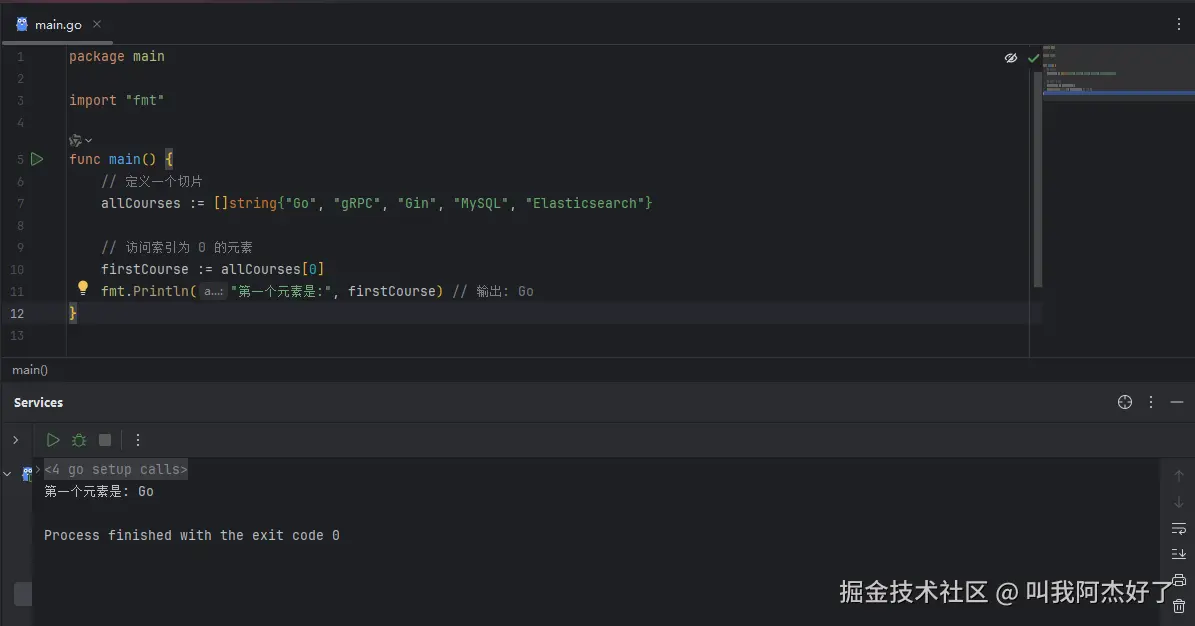Click main() breadcrumb below editor
This screenshot has width=1195, height=626.
click(x=30, y=370)
